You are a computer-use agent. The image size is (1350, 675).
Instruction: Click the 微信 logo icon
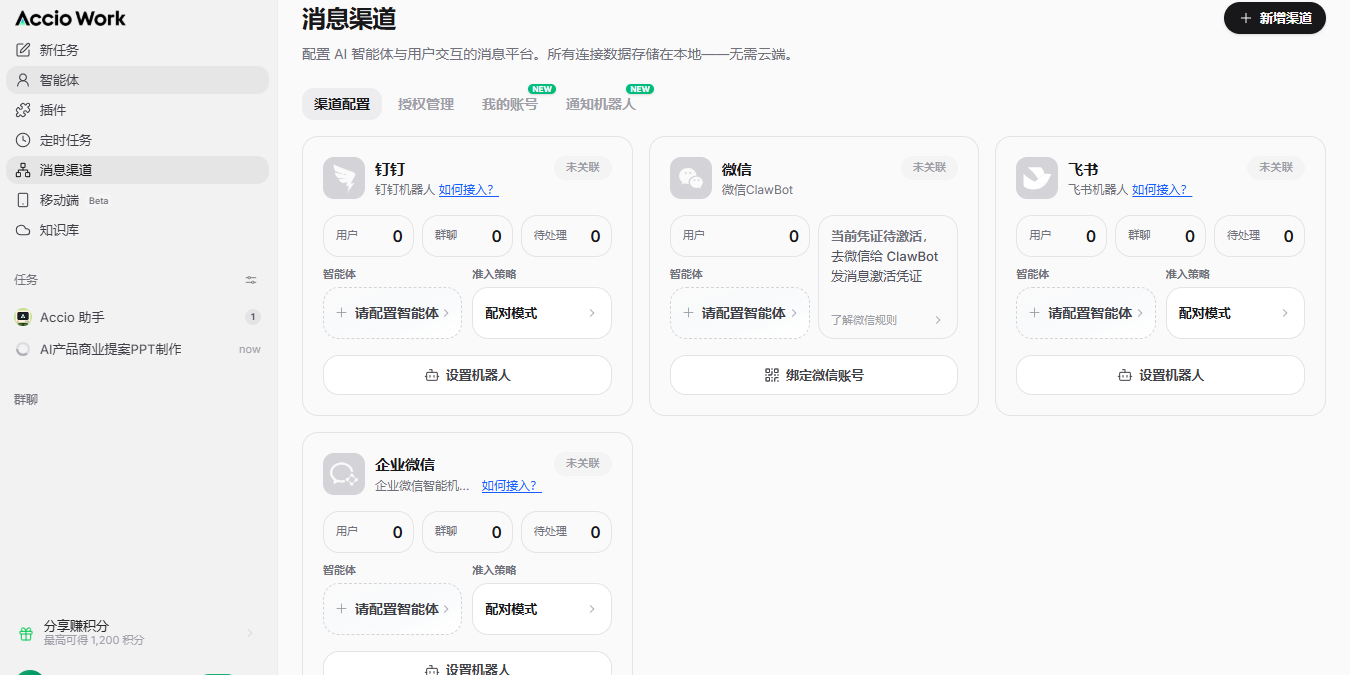[x=691, y=178]
